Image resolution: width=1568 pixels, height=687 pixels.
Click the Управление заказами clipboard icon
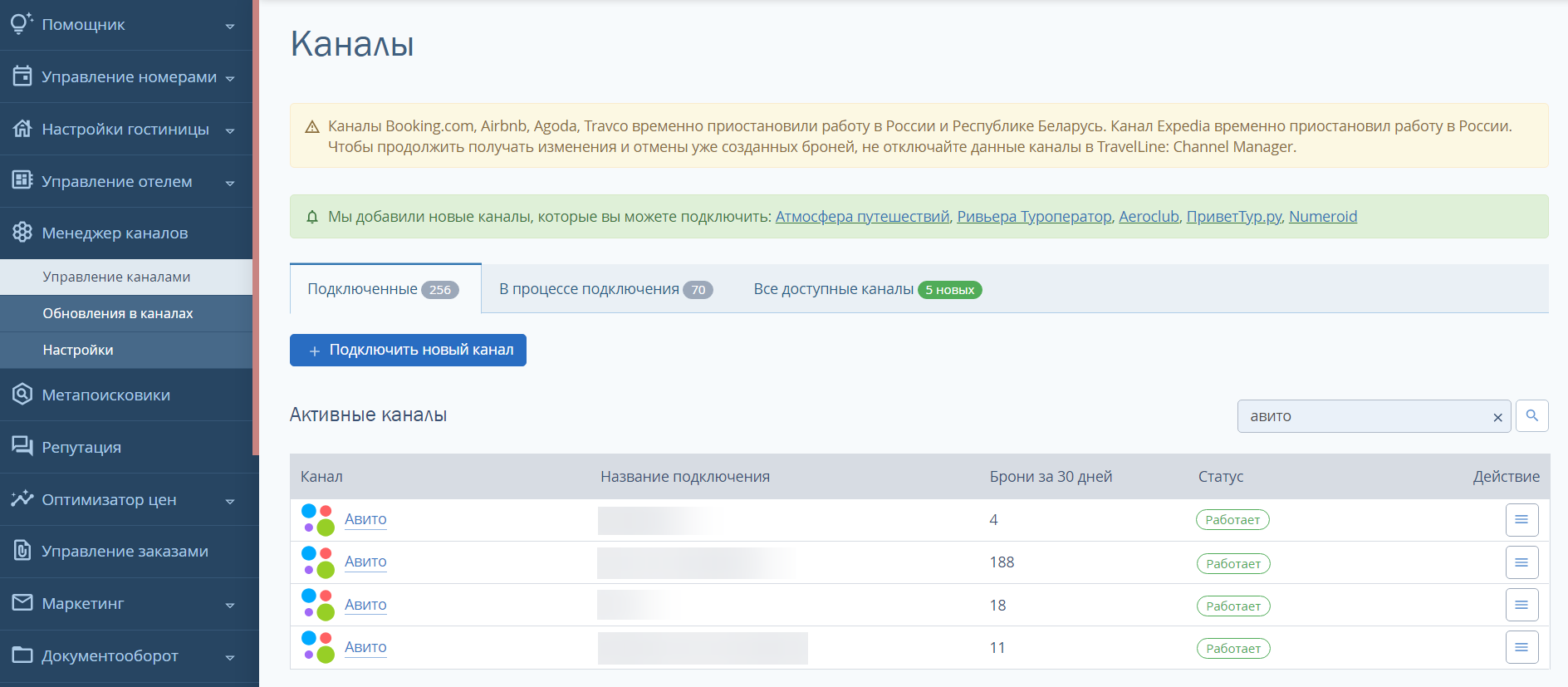pyautogui.click(x=22, y=551)
